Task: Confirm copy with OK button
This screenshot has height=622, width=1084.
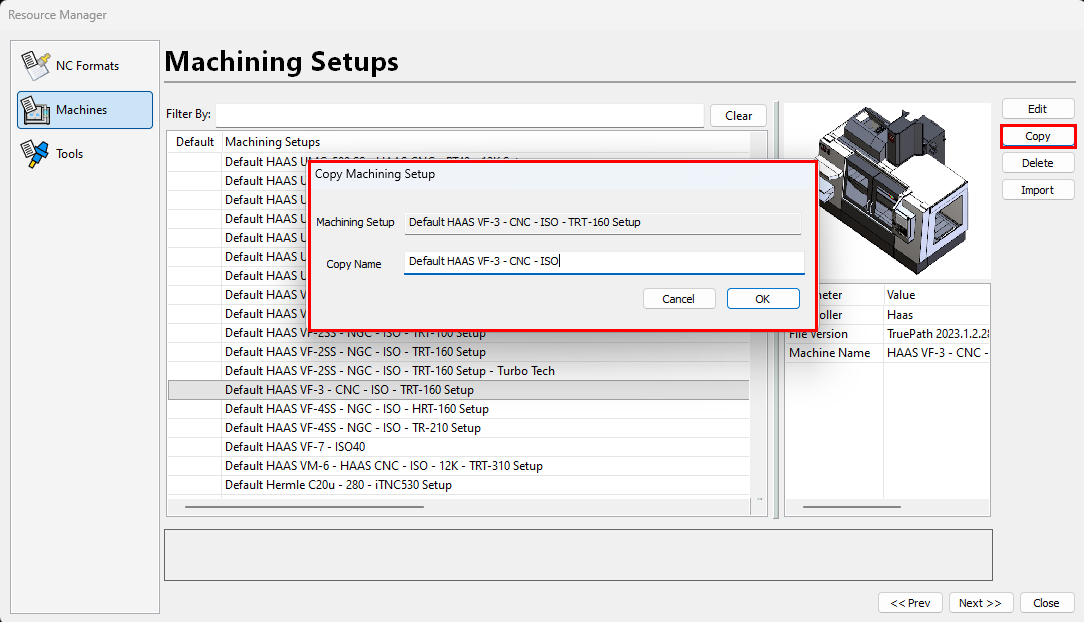Action: [763, 299]
